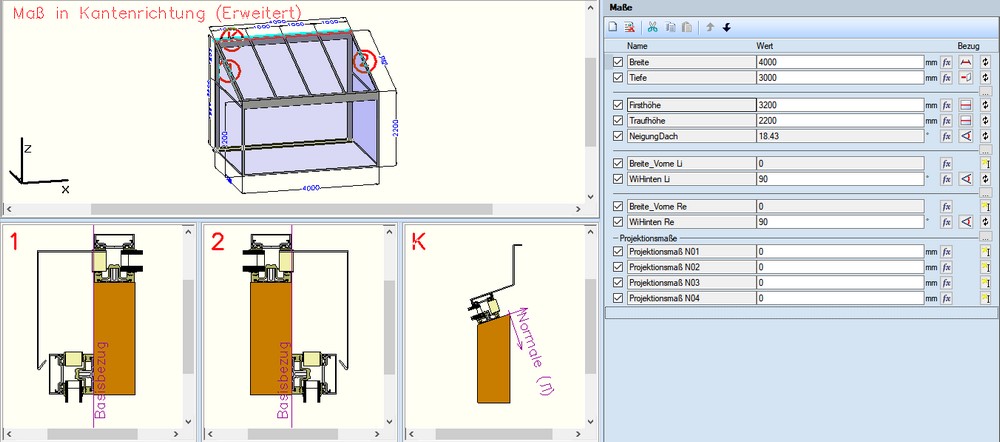Expand the ellipsis button beside Projektionsmaße header
Screen dimensions: 1000x442
(x=985, y=237)
